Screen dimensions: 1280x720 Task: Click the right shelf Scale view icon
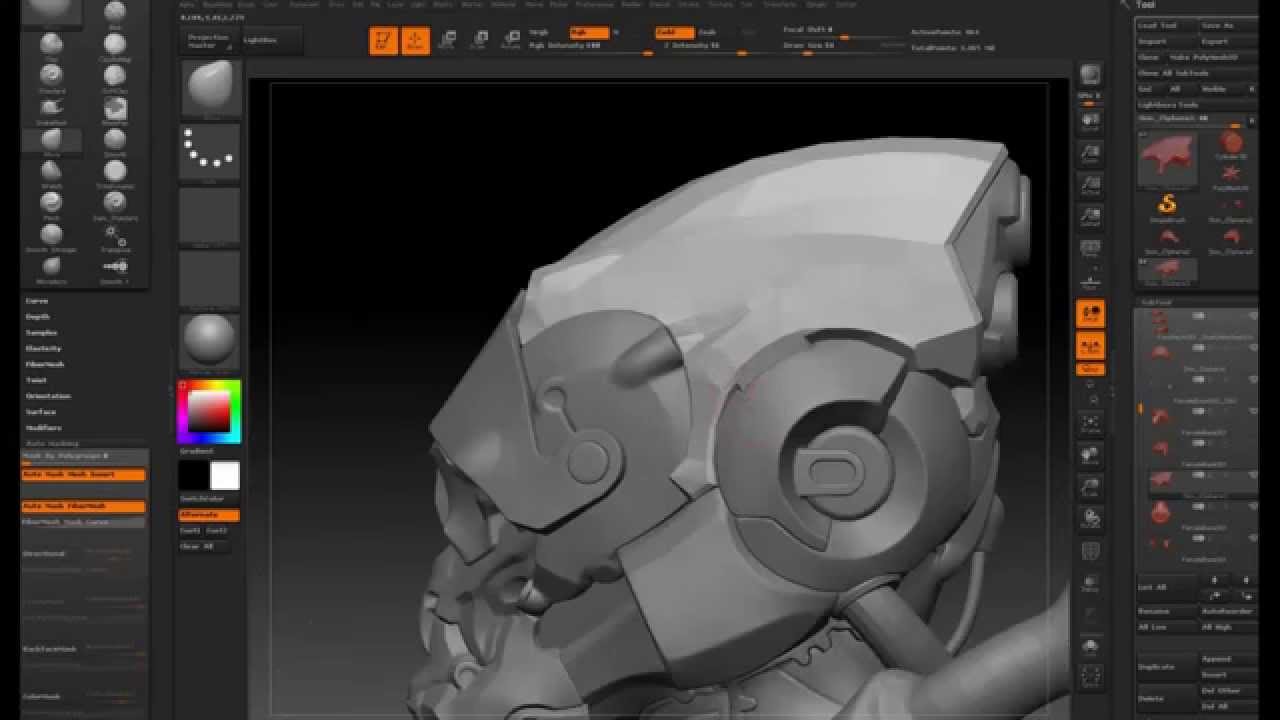(1090, 488)
